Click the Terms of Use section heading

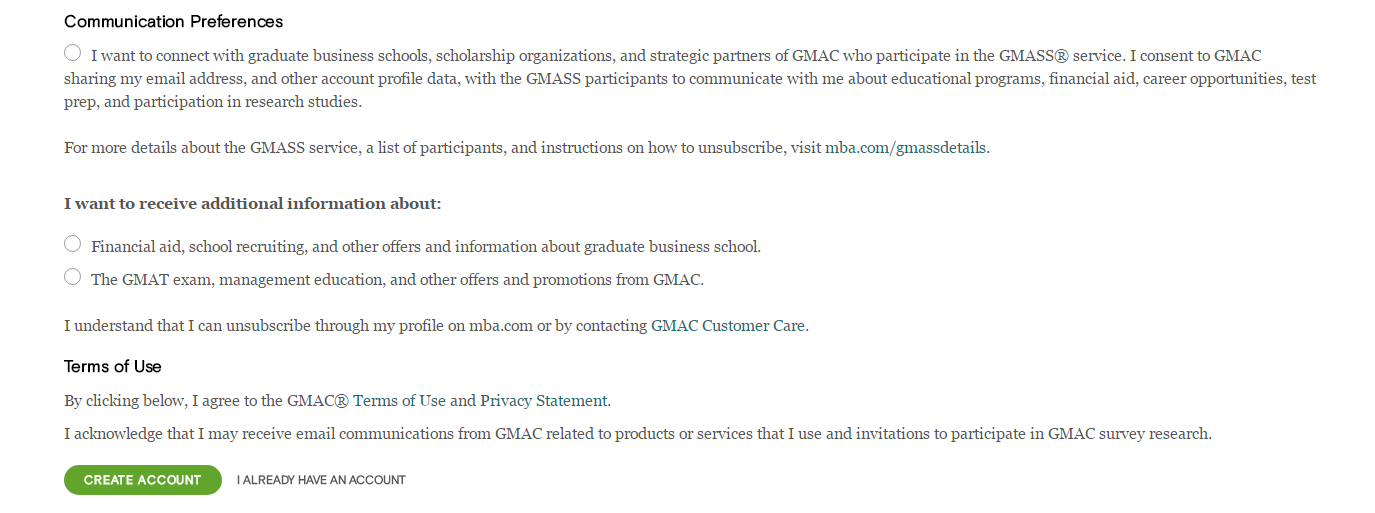point(113,366)
